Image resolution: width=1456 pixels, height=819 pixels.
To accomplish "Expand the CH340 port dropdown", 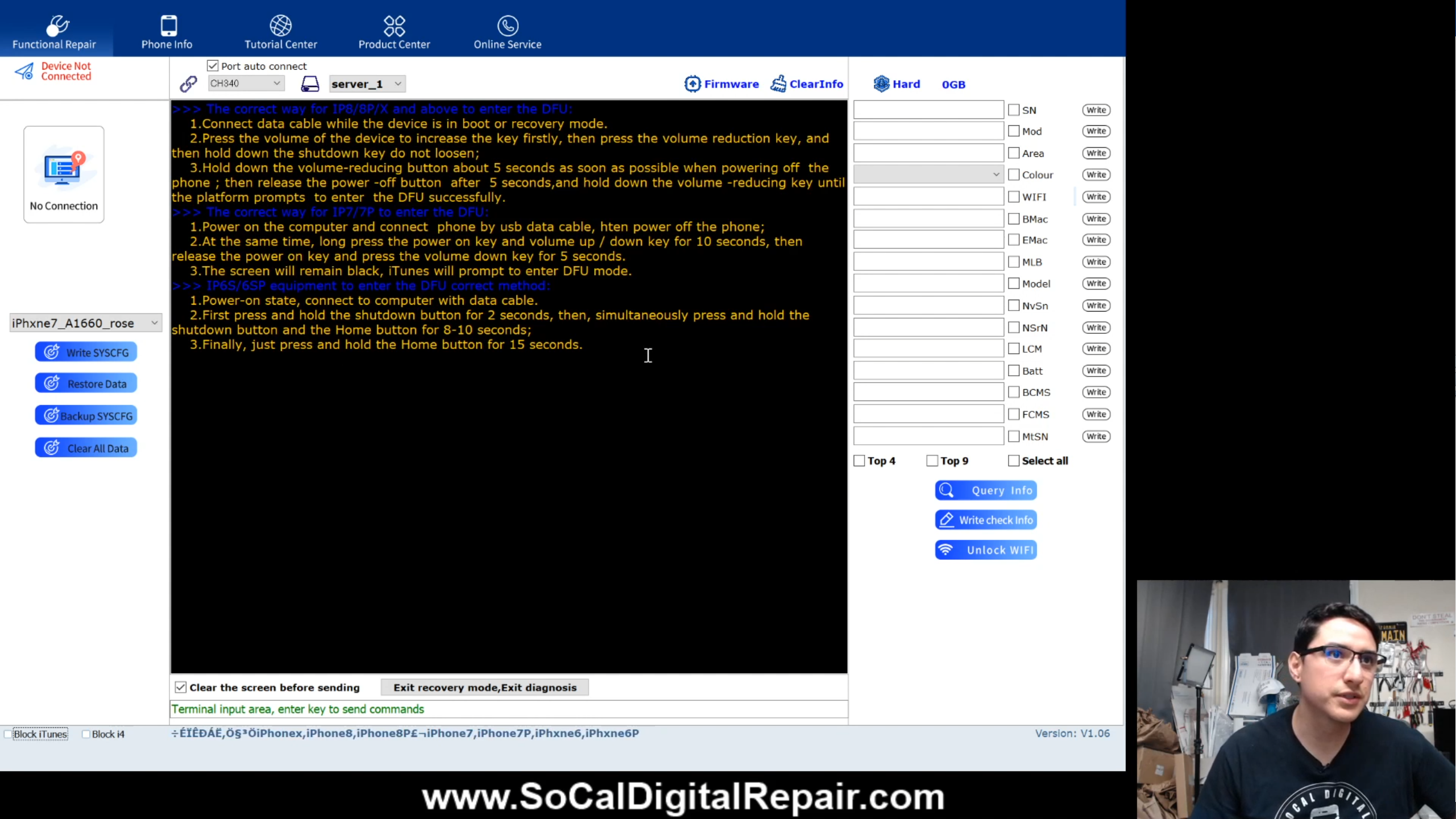I will (246, 84).
